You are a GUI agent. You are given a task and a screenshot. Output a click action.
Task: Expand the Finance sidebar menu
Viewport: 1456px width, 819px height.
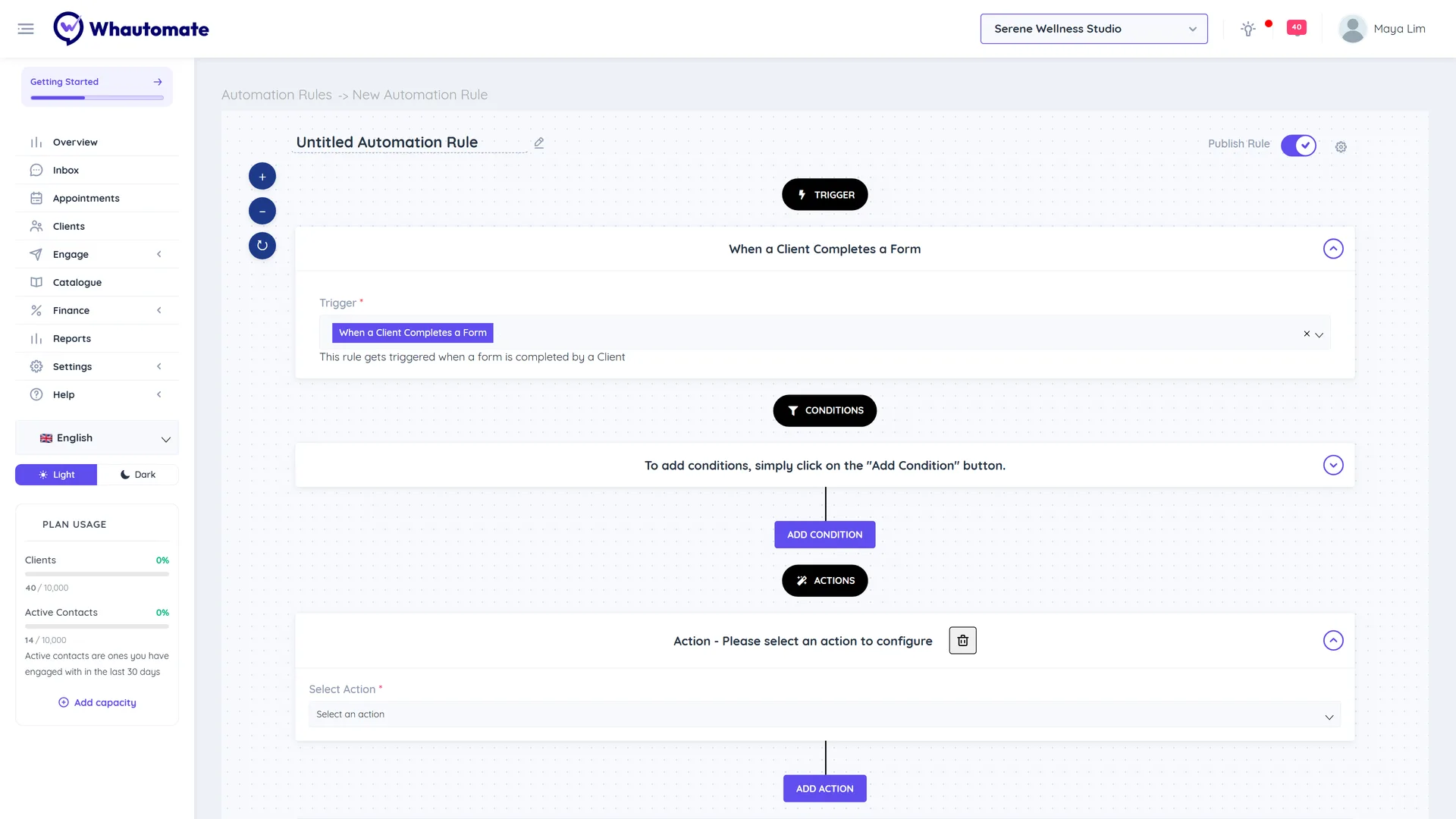pyautogui.click(x=97, y=310)
